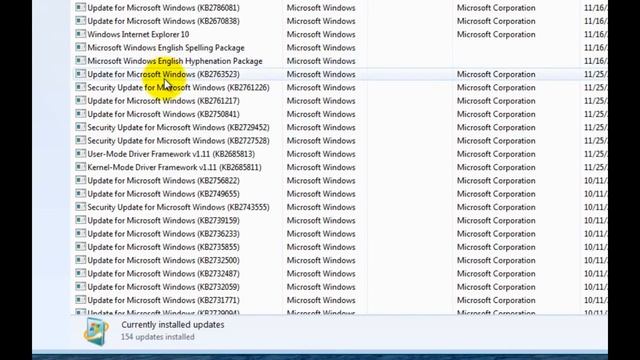Select Security Update (KB2761226) entry
The height and width of the screenshot is (360, 640).
tap(178, 87)
